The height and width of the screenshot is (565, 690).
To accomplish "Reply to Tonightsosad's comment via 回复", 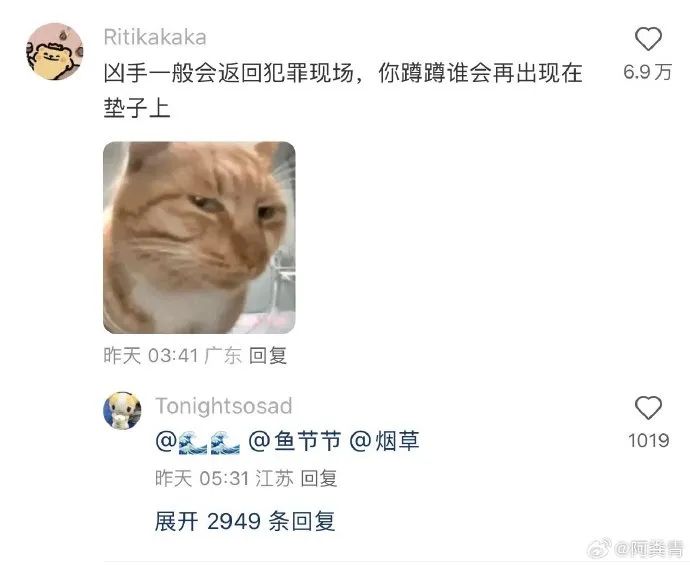I will pos(319,478).
